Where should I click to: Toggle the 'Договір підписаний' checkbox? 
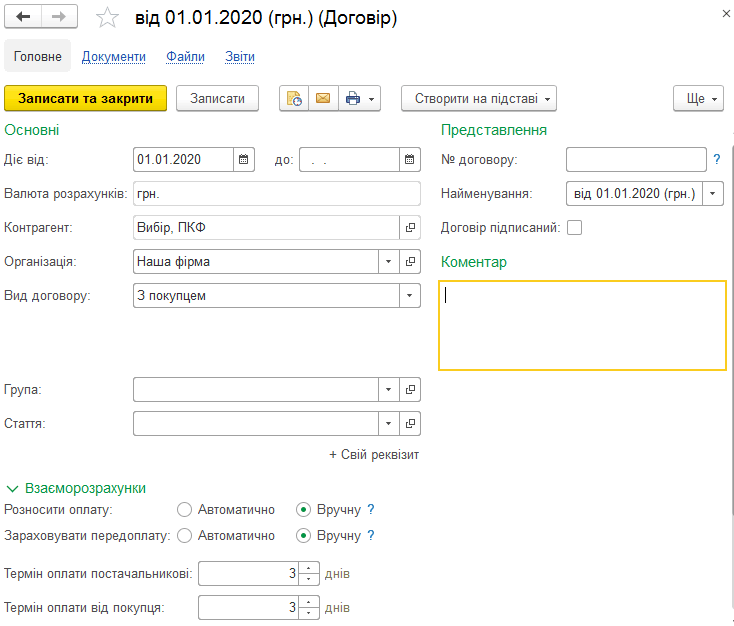pyautogui.click(x=574, y=228)
